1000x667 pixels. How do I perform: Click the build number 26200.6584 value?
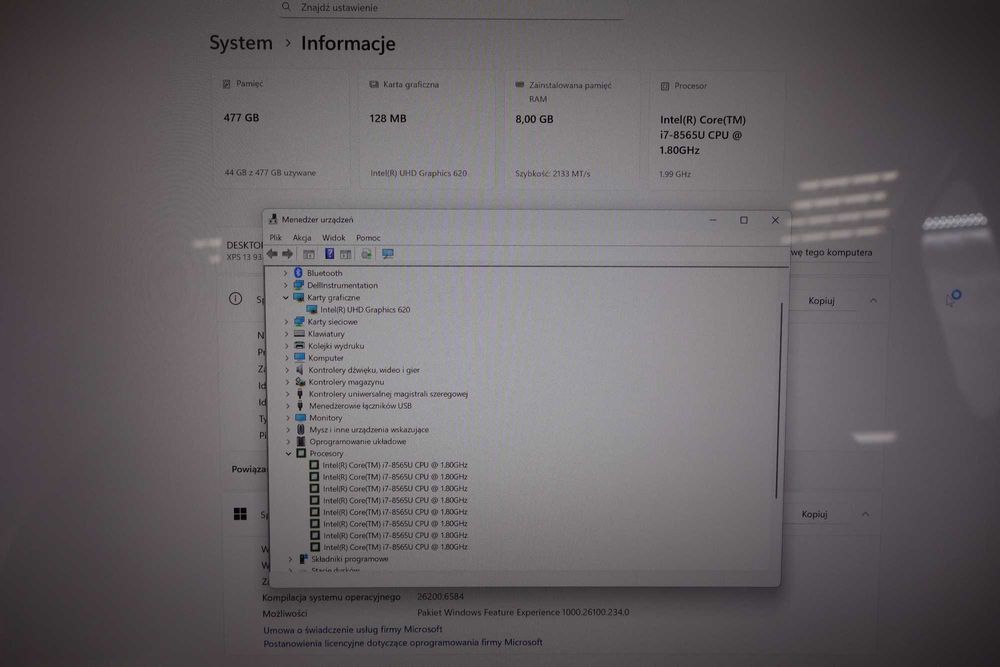pyautogui.click(x=441, y=596)
